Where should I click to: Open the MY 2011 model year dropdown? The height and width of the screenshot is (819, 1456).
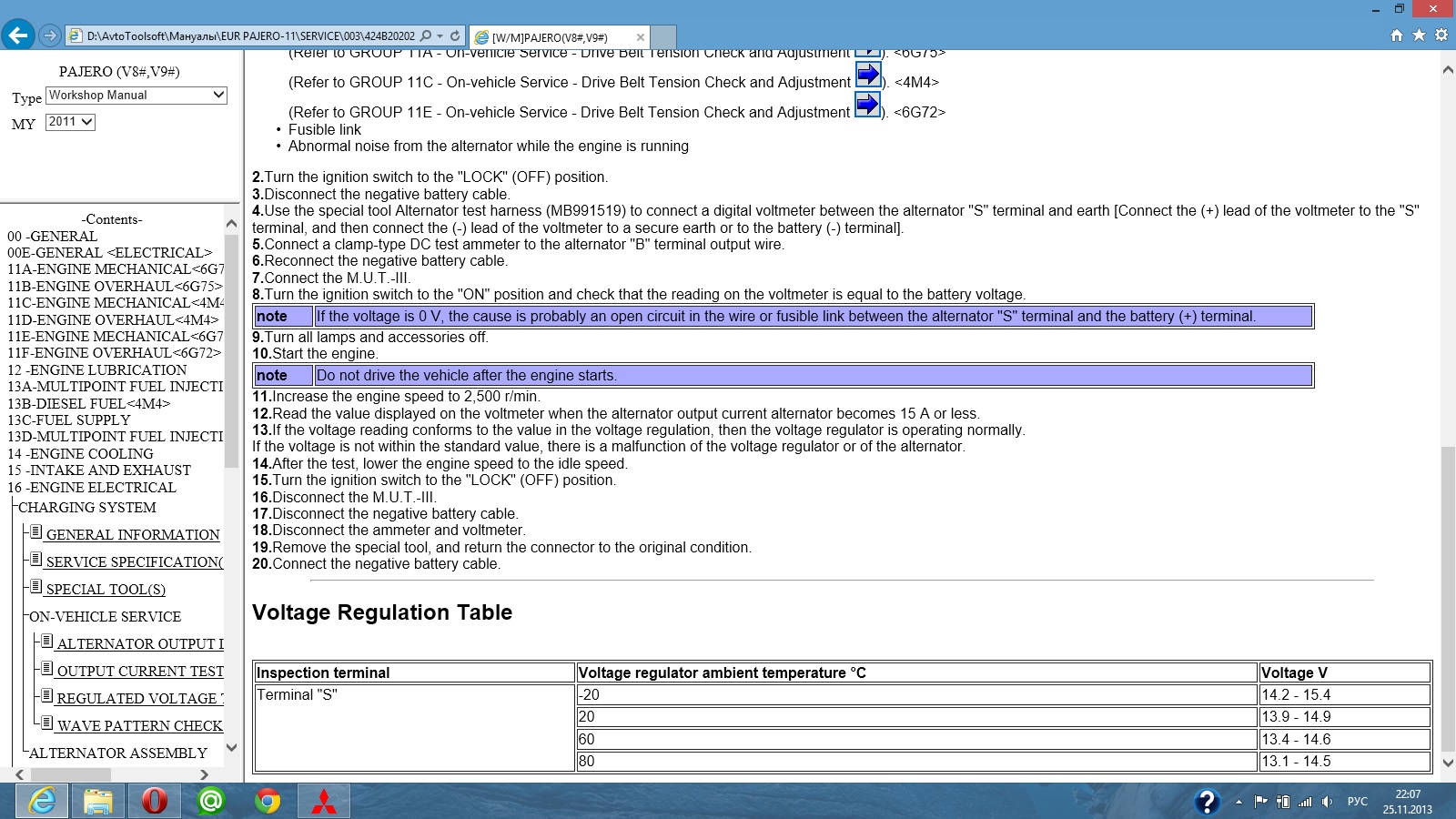pyautogui.click(x=70, y=122)
